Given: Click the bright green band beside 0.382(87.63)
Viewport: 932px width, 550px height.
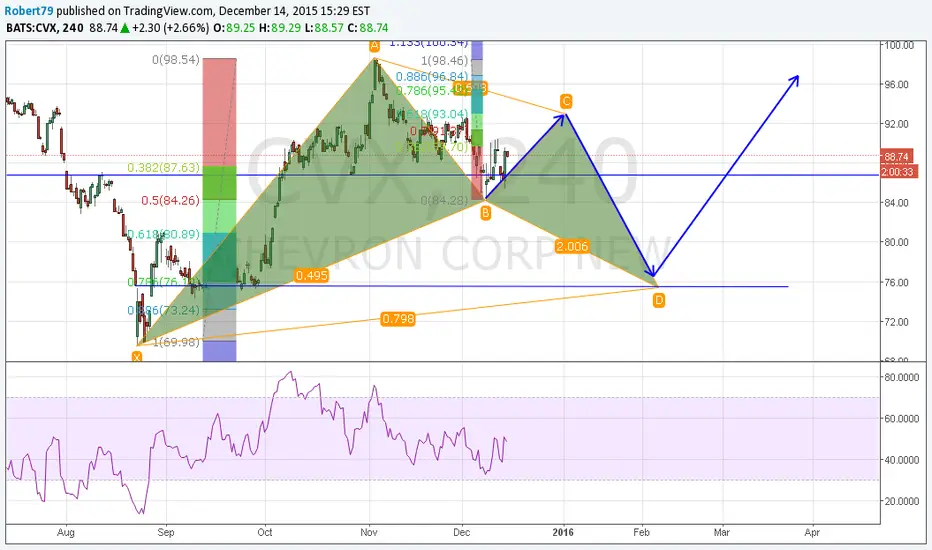Looking at the screenshot, I should tap(219, 183).
